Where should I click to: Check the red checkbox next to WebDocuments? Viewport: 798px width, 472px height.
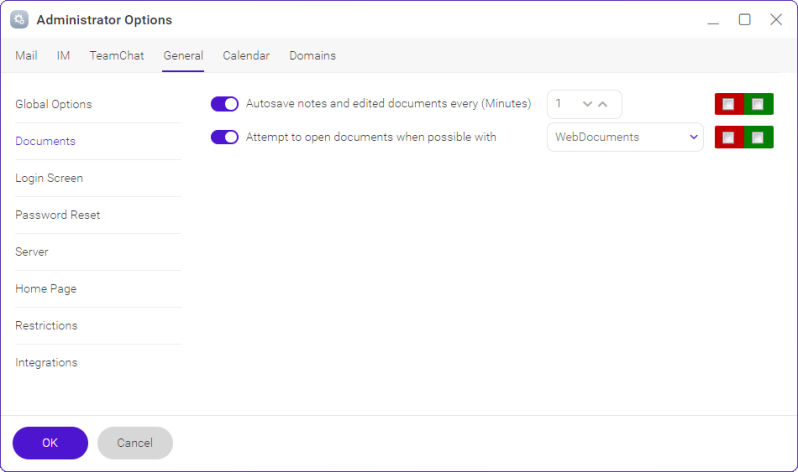pyautogui.click(x=728, y=137)
